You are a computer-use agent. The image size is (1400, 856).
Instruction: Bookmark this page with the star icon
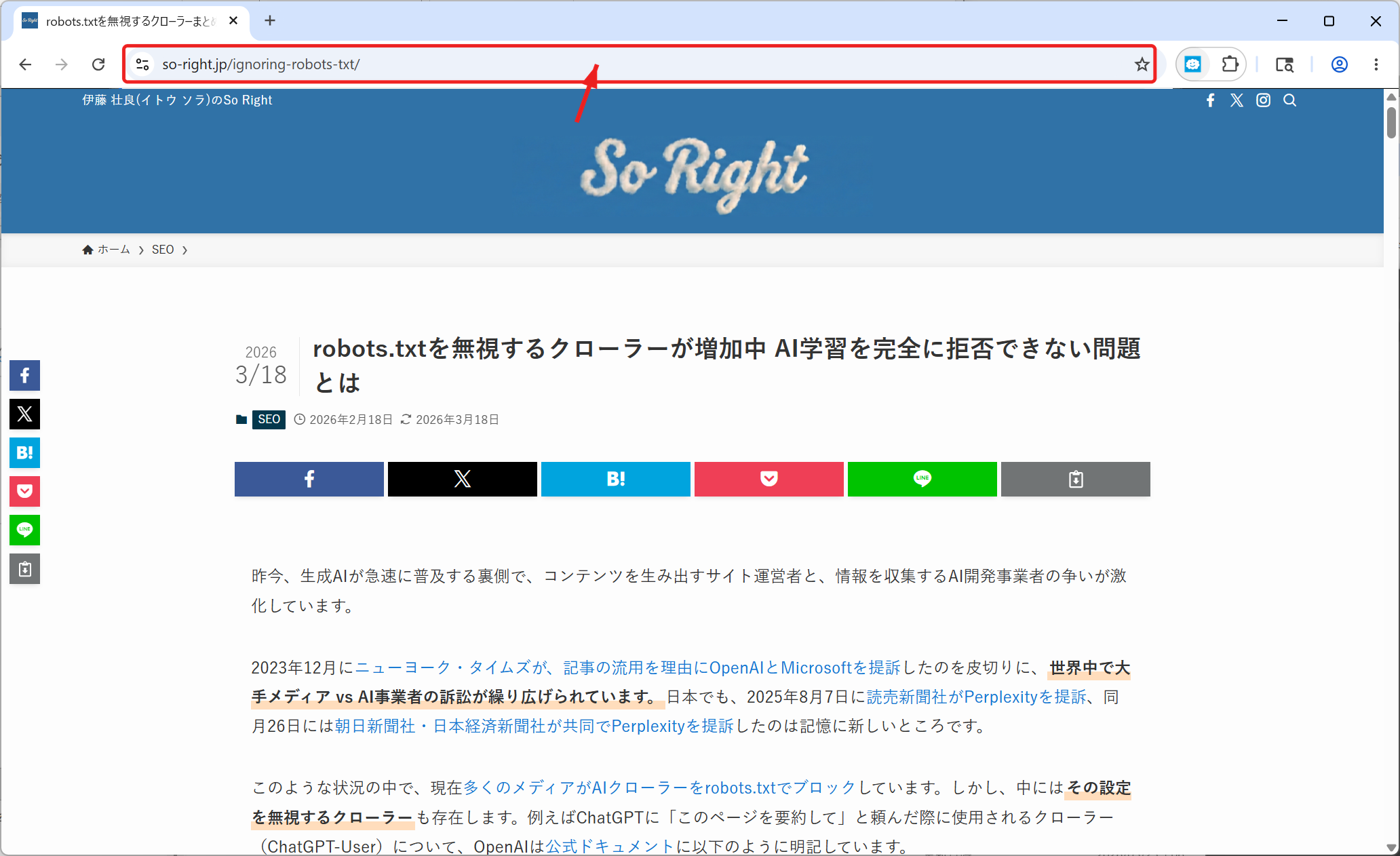[x=1142, y=64]
